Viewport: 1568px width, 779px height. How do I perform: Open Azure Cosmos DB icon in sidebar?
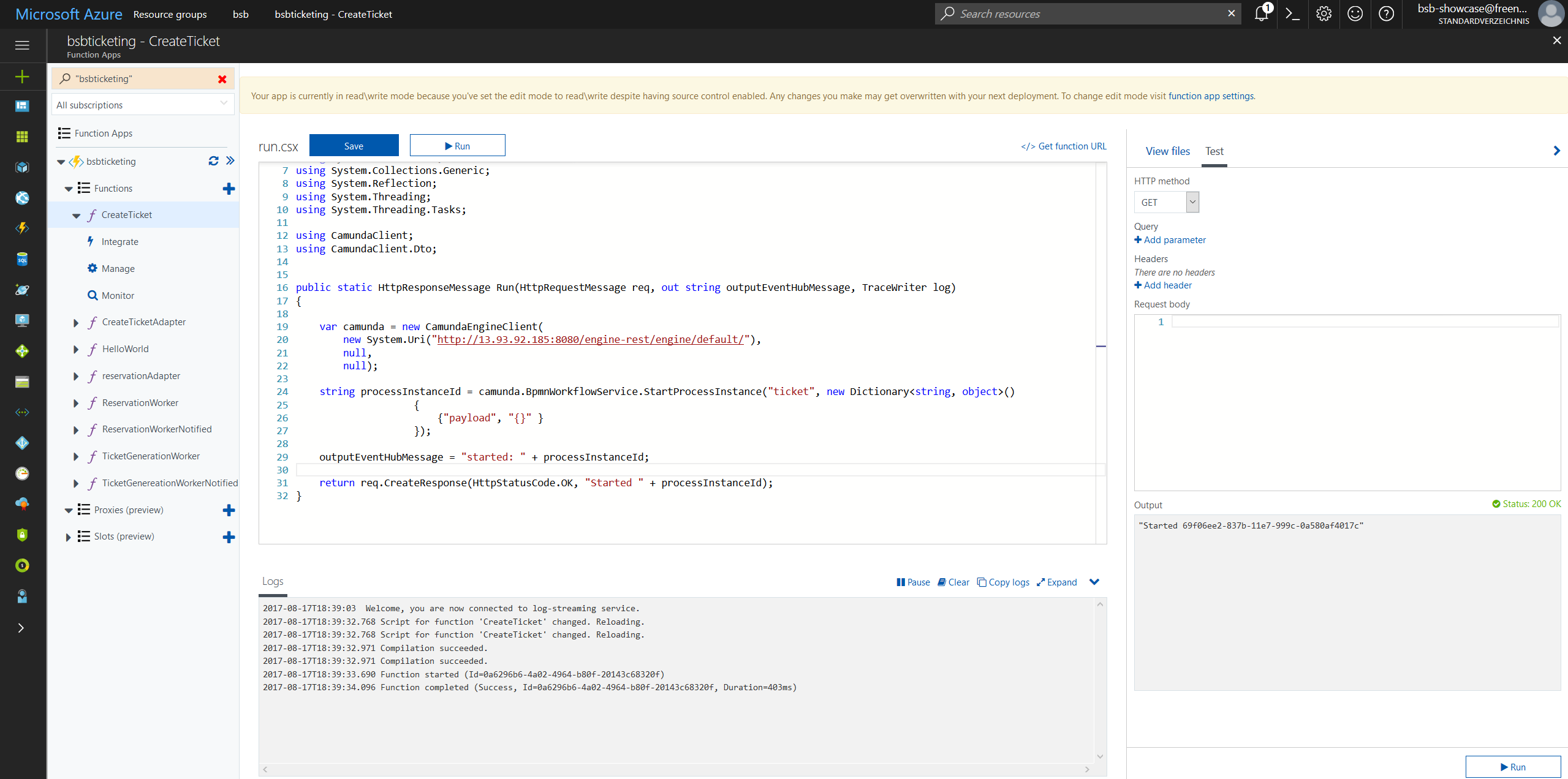(22, 290)
